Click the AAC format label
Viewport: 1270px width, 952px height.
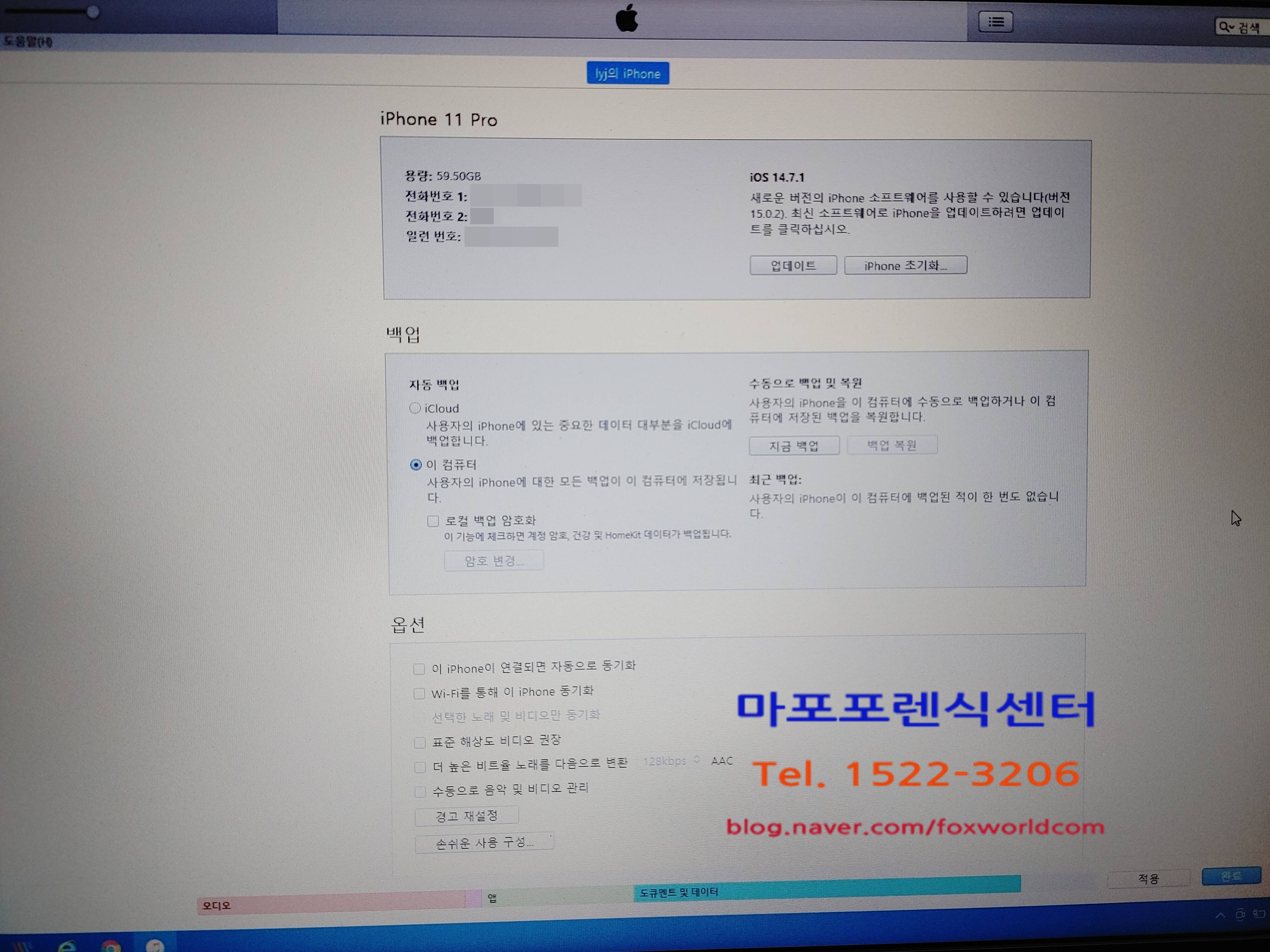click(722, 761)
